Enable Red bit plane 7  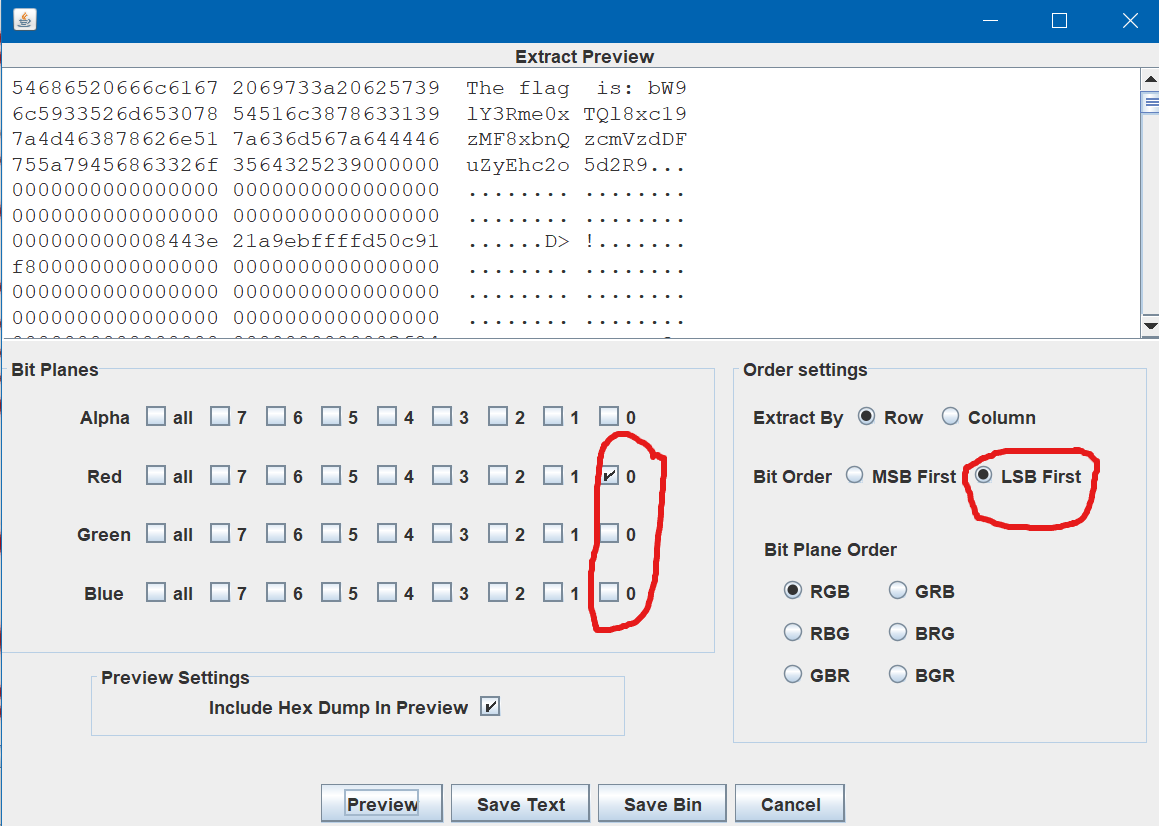tap(220, 476)
